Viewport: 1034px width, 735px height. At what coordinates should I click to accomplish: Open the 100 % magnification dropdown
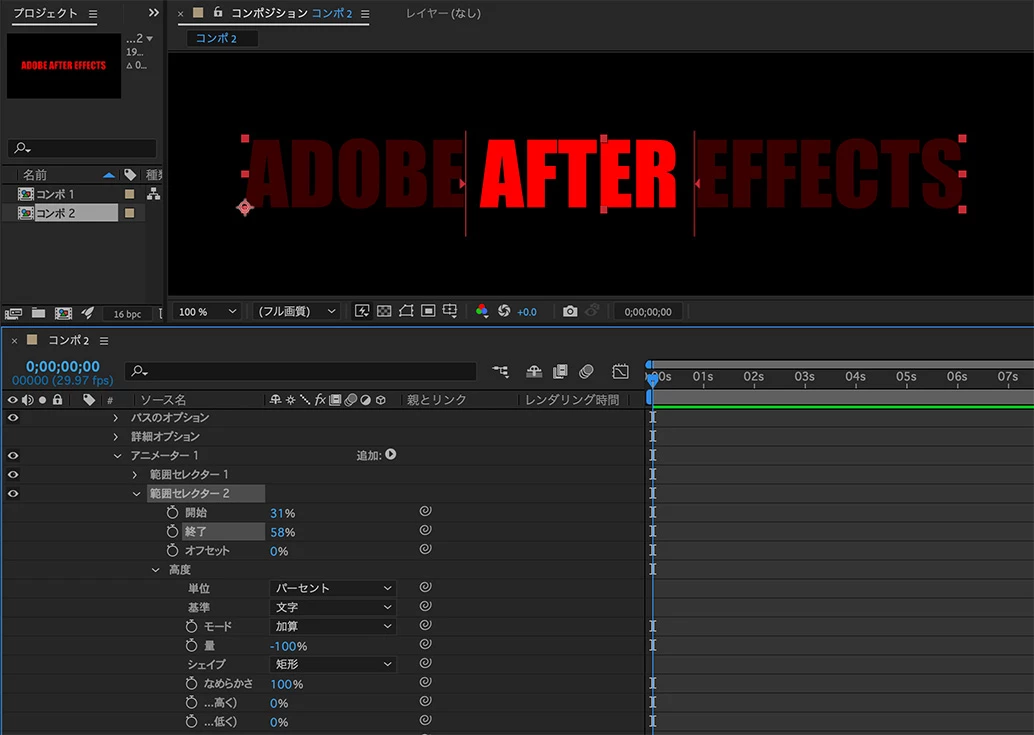[x=206, y=311]
